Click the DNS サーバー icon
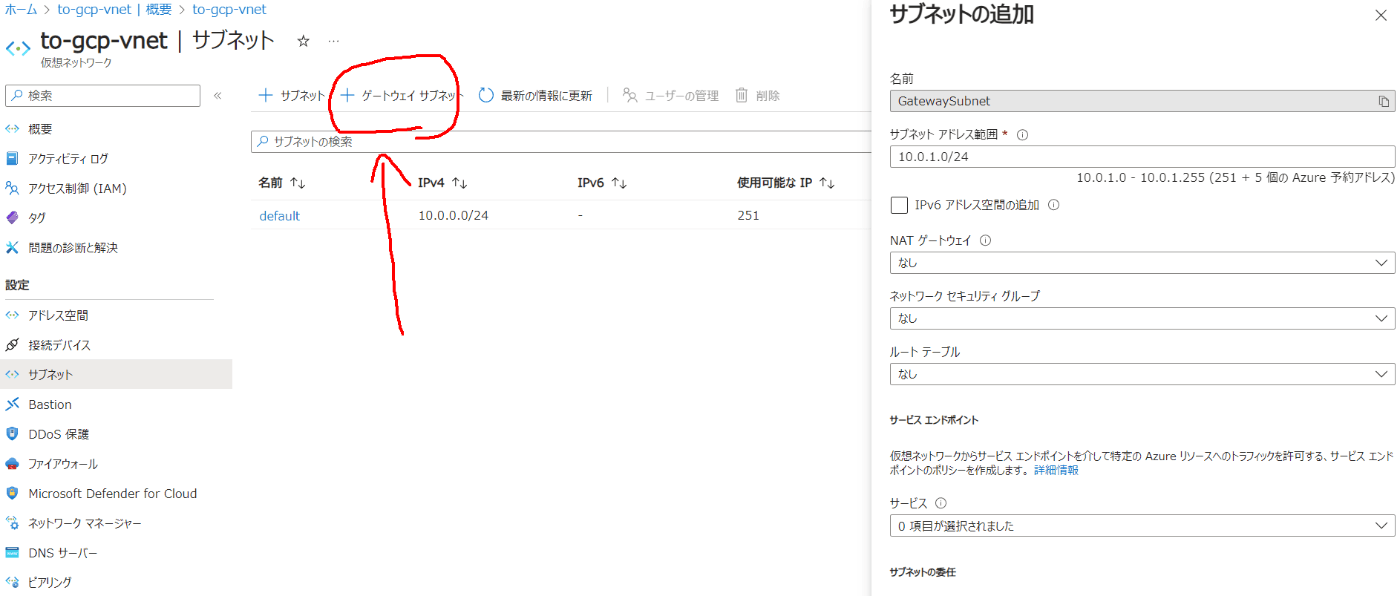1400x596 pixels. click(x=12, y=553)
